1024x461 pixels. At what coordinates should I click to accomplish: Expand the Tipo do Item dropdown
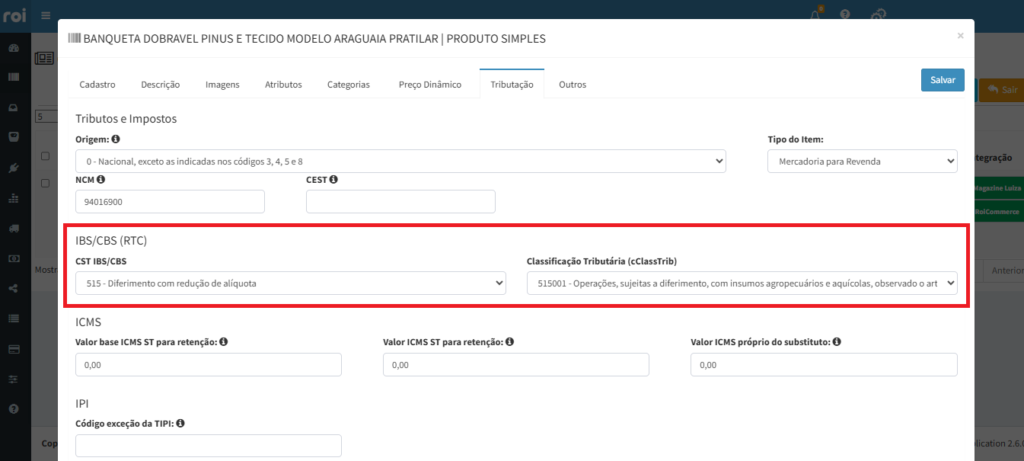point(861,161)
